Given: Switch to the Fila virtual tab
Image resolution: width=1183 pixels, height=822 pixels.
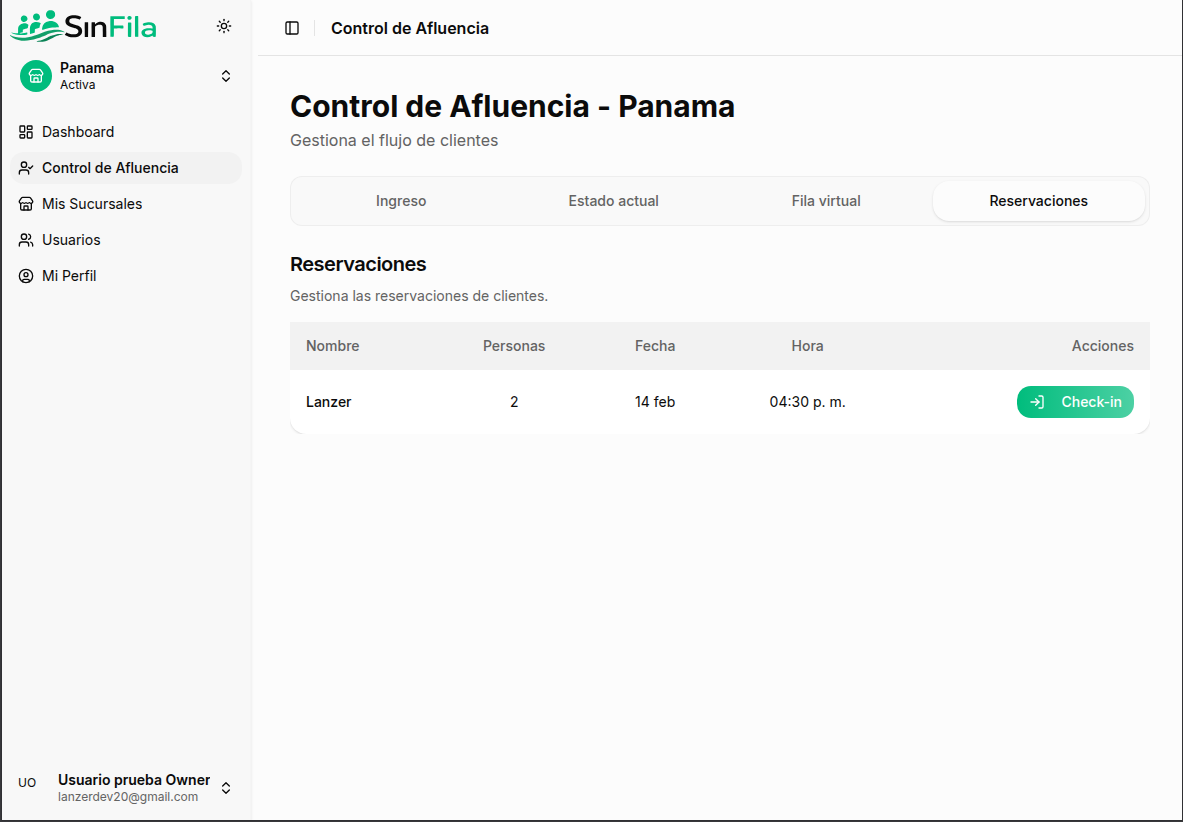Looking at the screenshot, I should (825, 200).
